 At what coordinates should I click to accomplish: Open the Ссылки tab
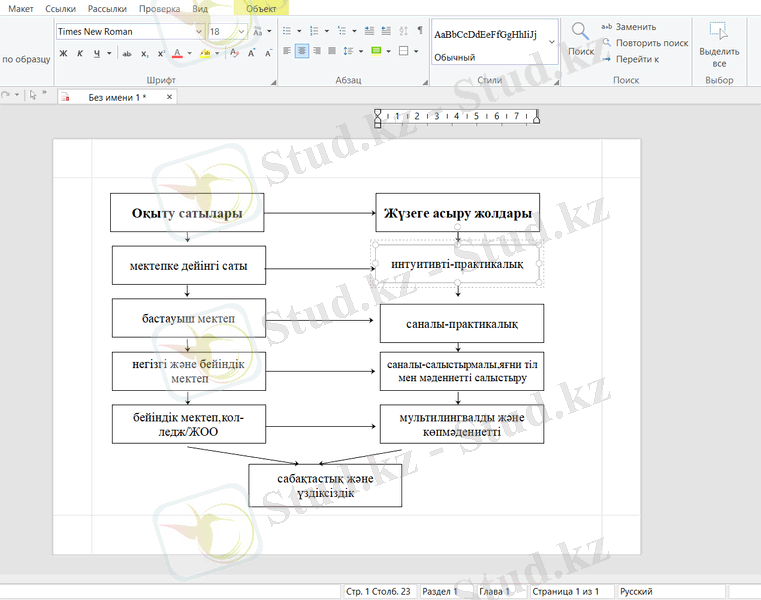60,9
